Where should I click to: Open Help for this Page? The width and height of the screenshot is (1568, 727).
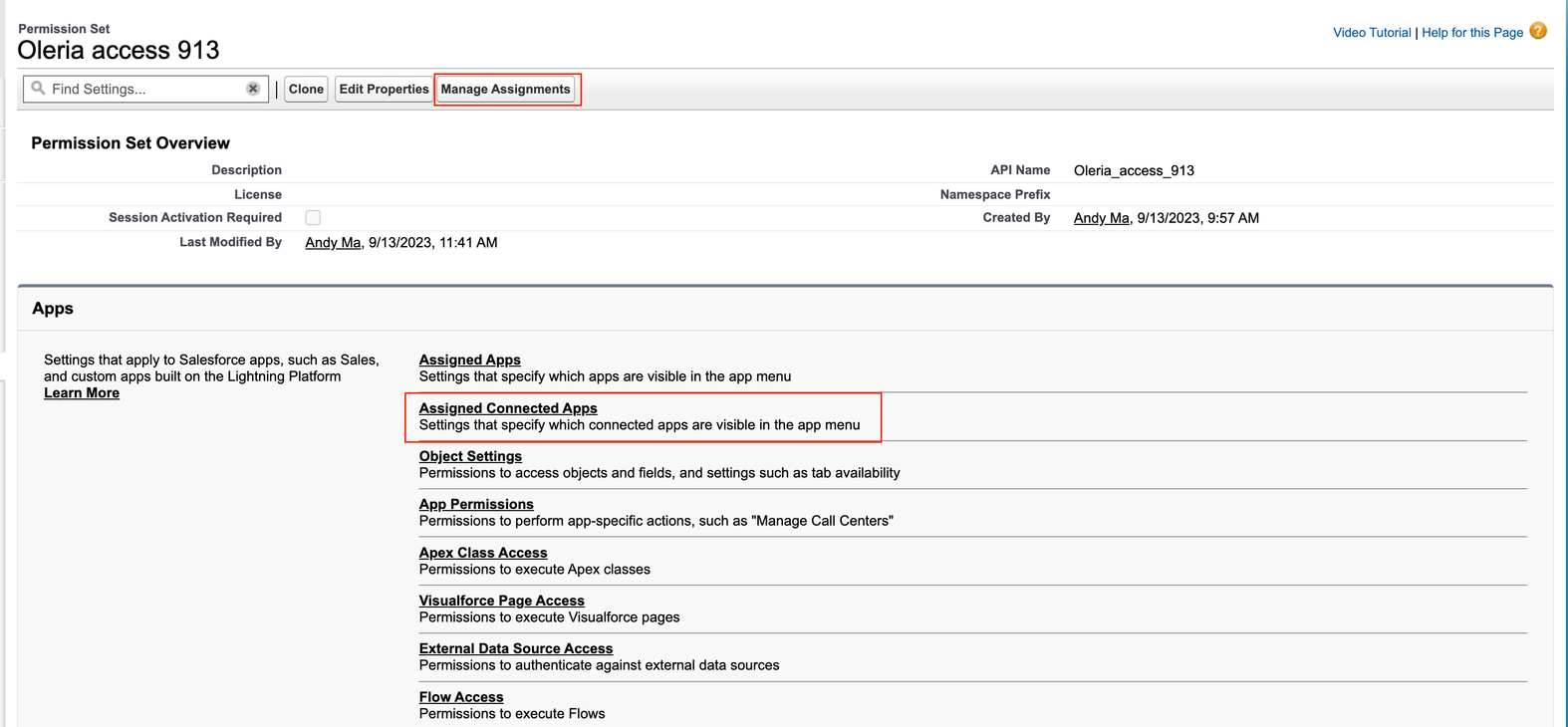(1472, 32)
